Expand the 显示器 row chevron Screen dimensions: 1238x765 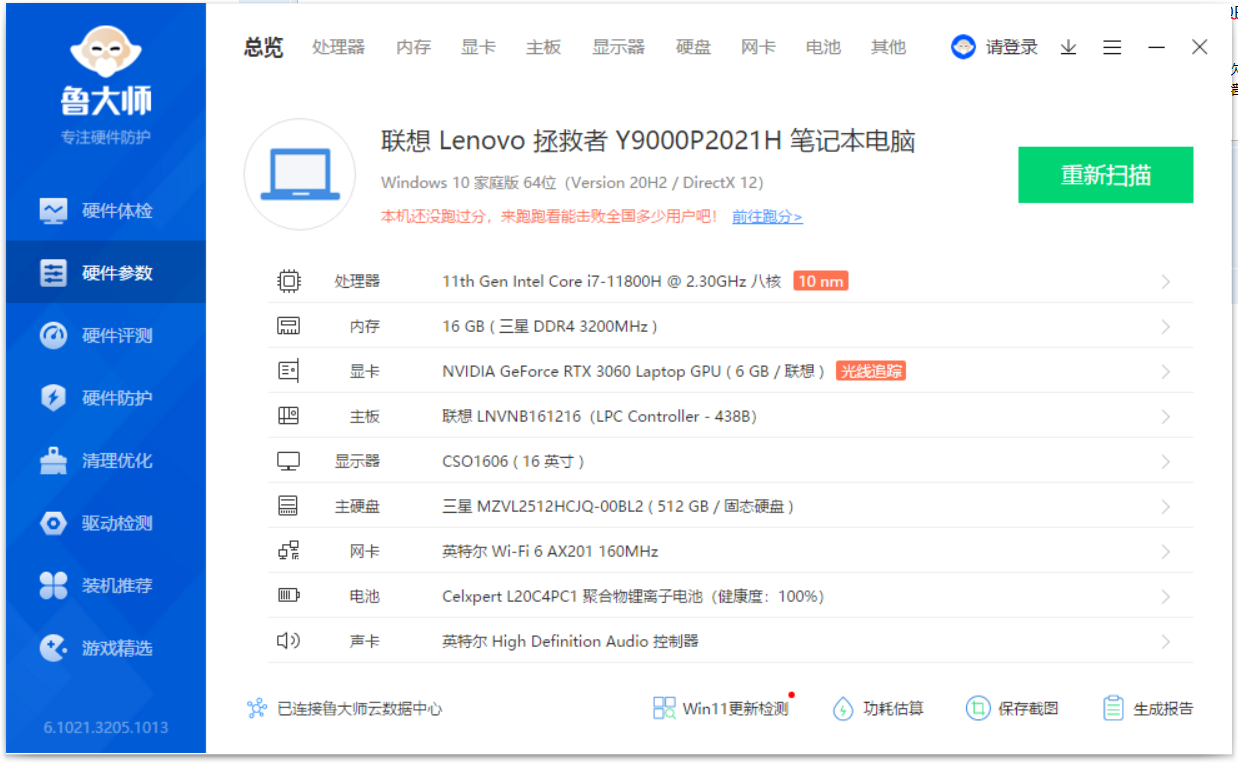(1166, 462)
